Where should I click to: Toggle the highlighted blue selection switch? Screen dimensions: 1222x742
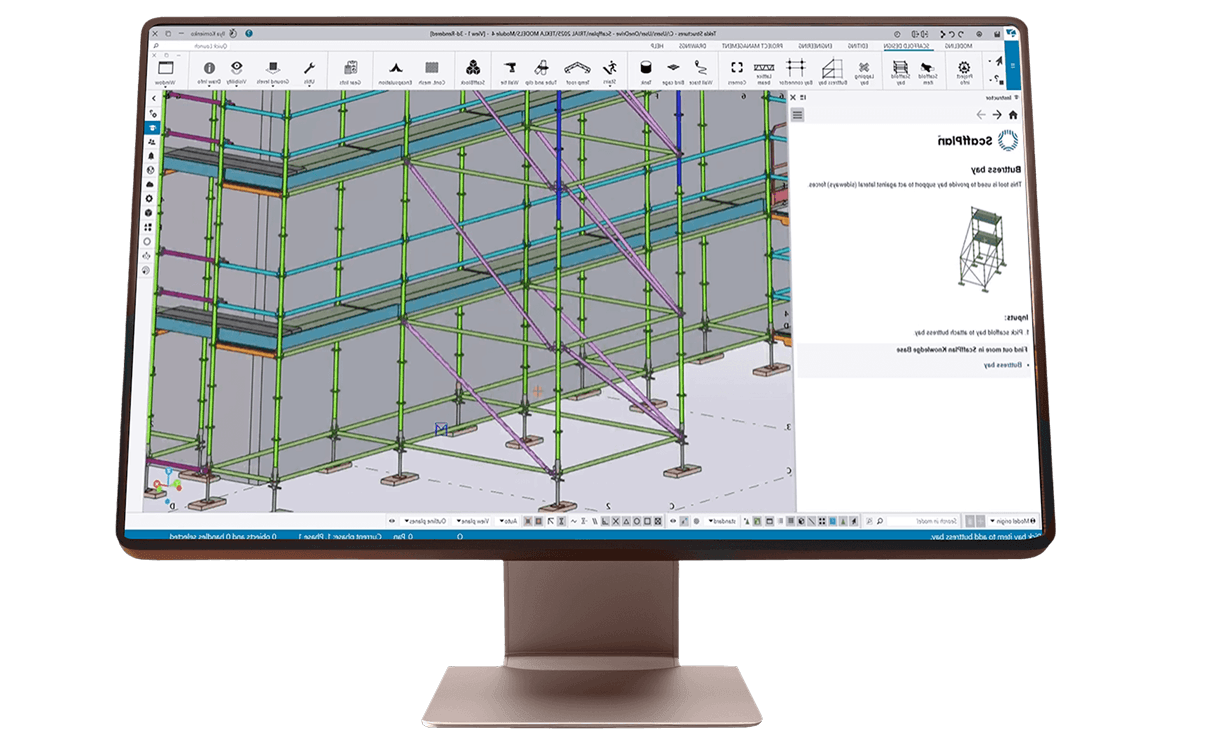click(x=834, y=521)
